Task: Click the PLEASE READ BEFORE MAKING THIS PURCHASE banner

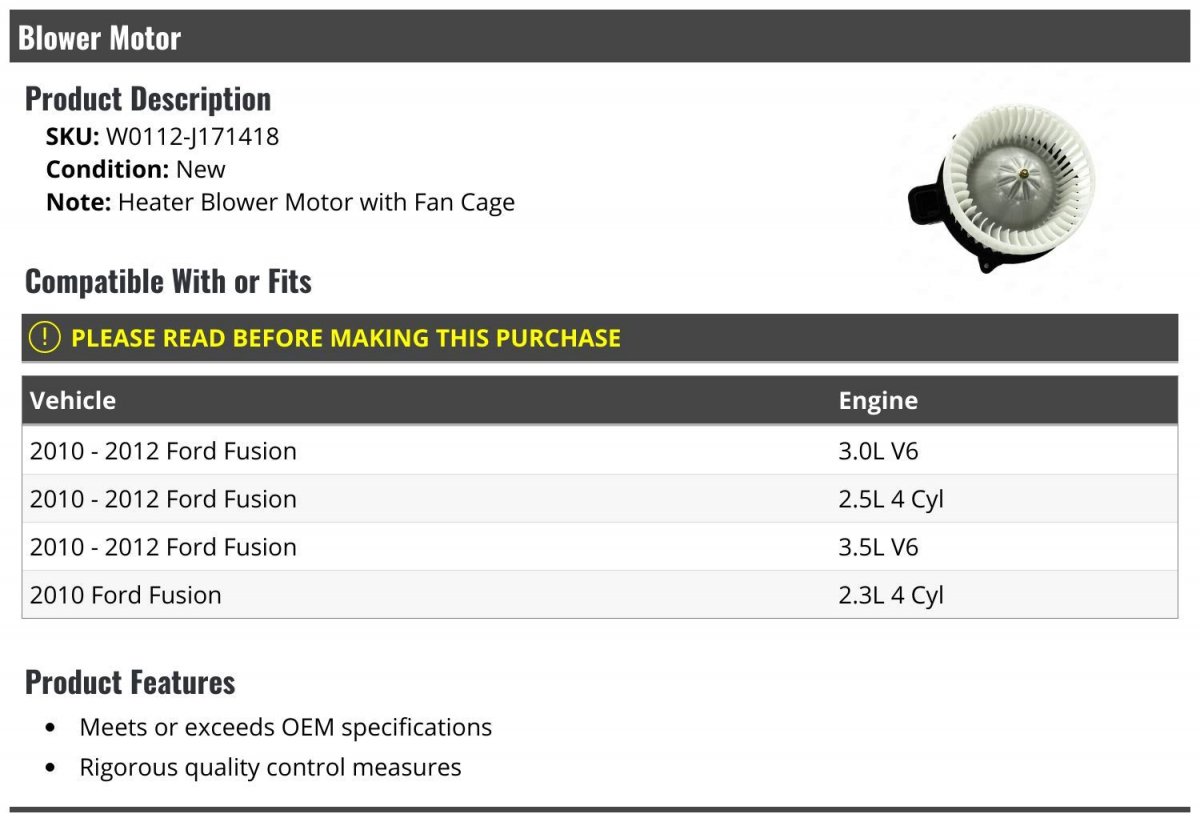Action: [x=600, y=338]
